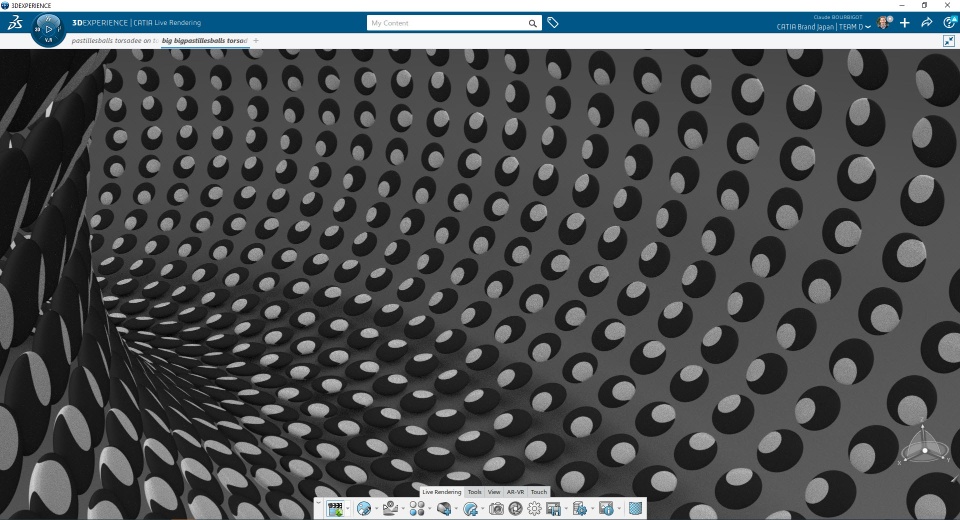Open the Tools toolbar tab
960x520 pixels.
(474, 492)
